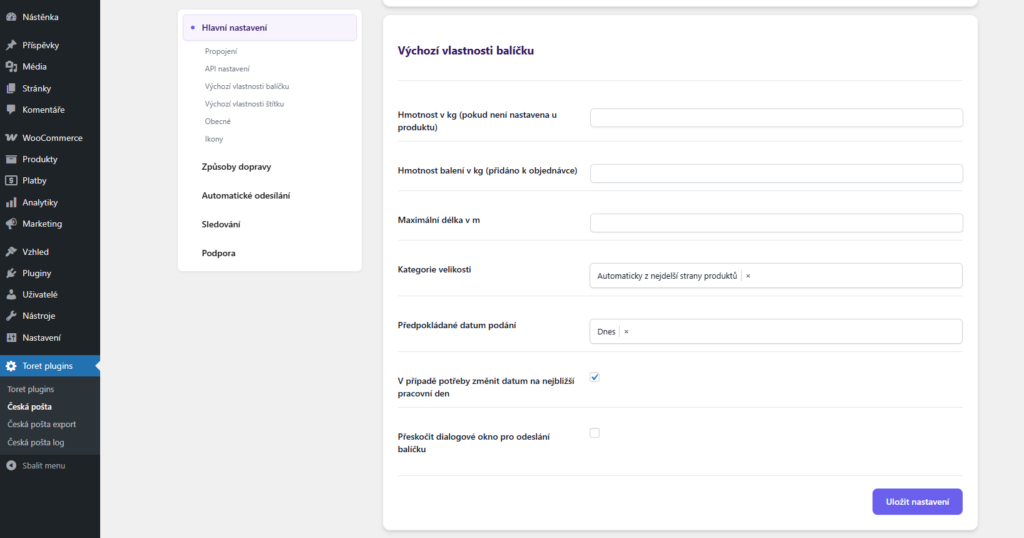1024x538 pixels.
Task: Click the Nástěnka dashboard icon
Action: click(11, 17)
